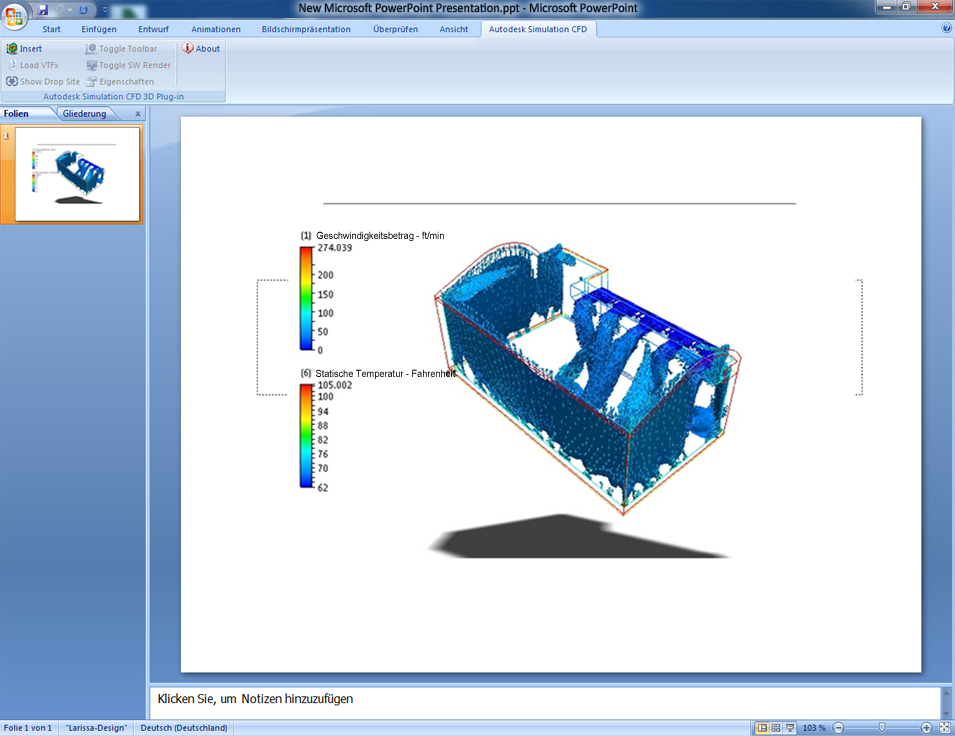Click the 105.002 temperature maximum value
The height and width of the screenshot is (736, 955).
[335, 385]
